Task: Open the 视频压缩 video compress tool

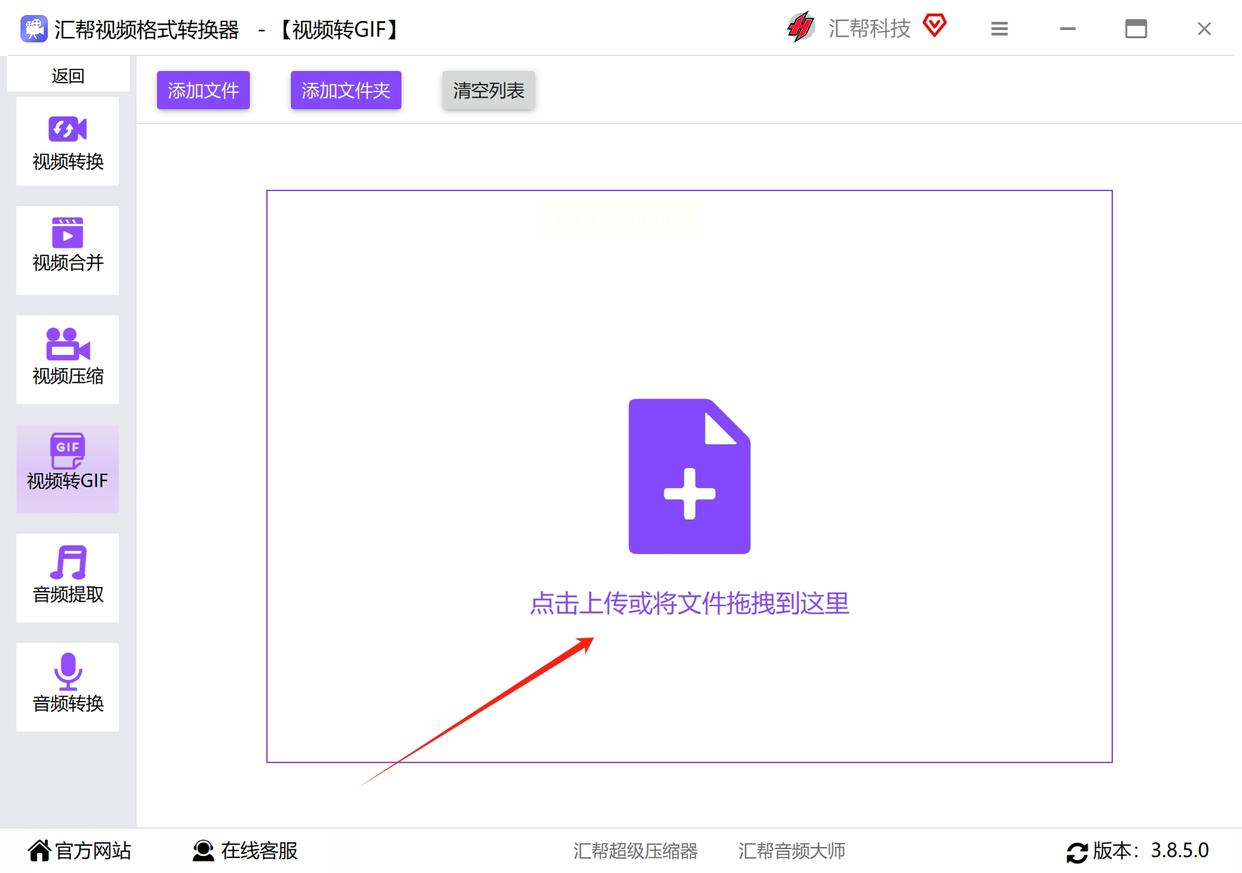Action: click(x=67, y=359)
